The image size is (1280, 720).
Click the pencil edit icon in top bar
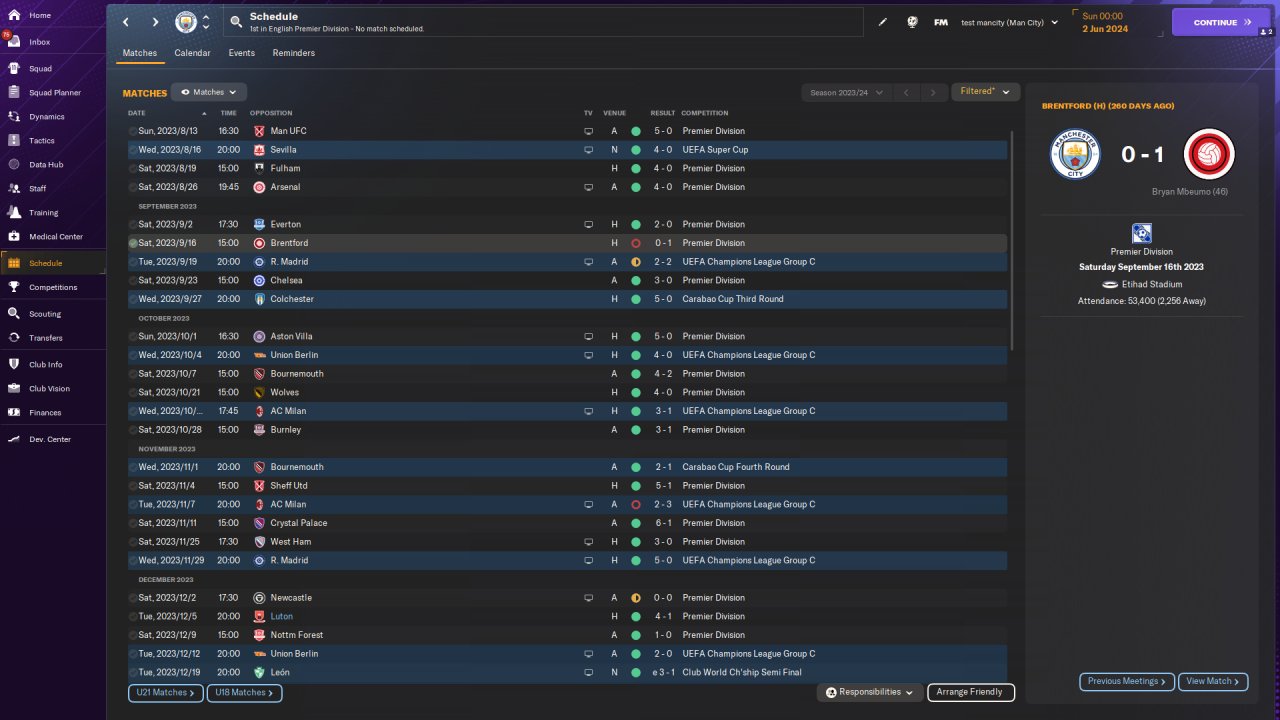[x=883, y=22]
